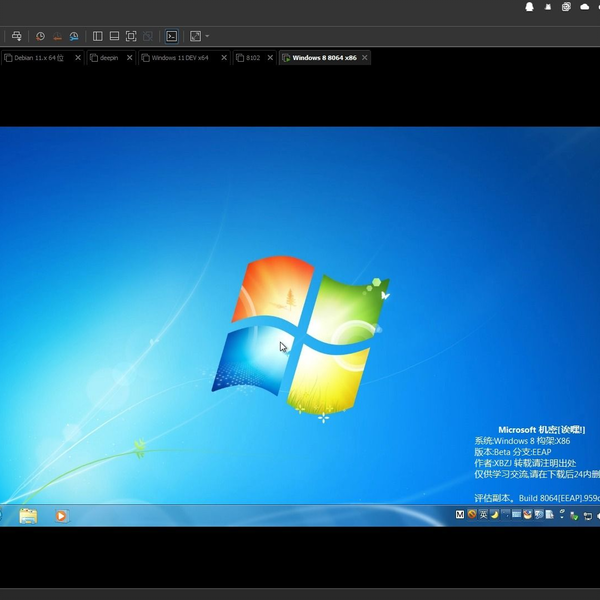The height and width of the screenshot is (600, 600).
Task: Click the Send Ctrl+Alt+Del toolbar icon
Action: coord(16,36)
